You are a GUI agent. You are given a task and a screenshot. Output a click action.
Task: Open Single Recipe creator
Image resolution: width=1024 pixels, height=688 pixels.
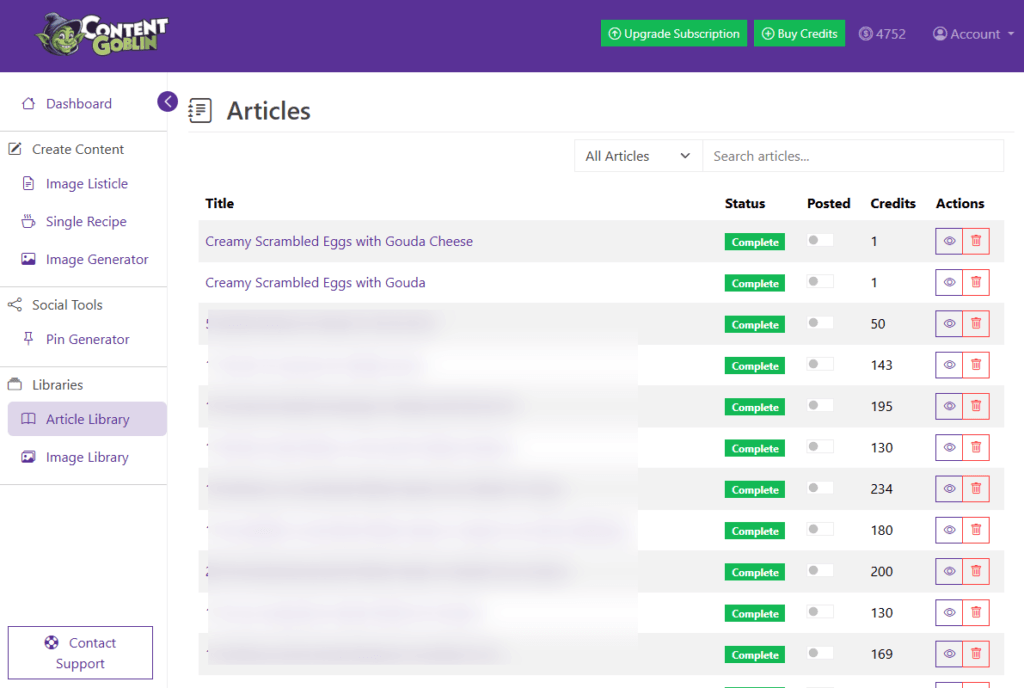[86, 221]
